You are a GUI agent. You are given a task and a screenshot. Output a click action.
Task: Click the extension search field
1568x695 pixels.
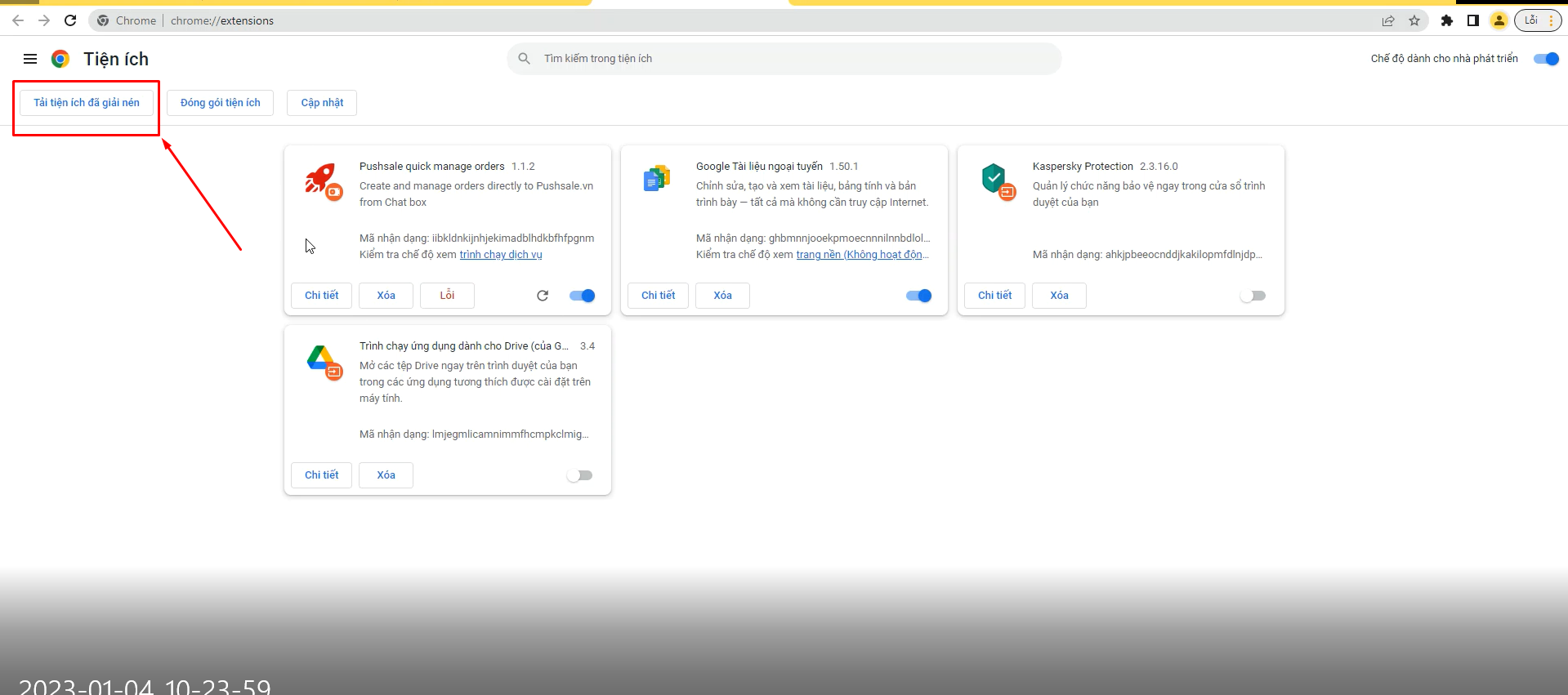click(784, 59)
